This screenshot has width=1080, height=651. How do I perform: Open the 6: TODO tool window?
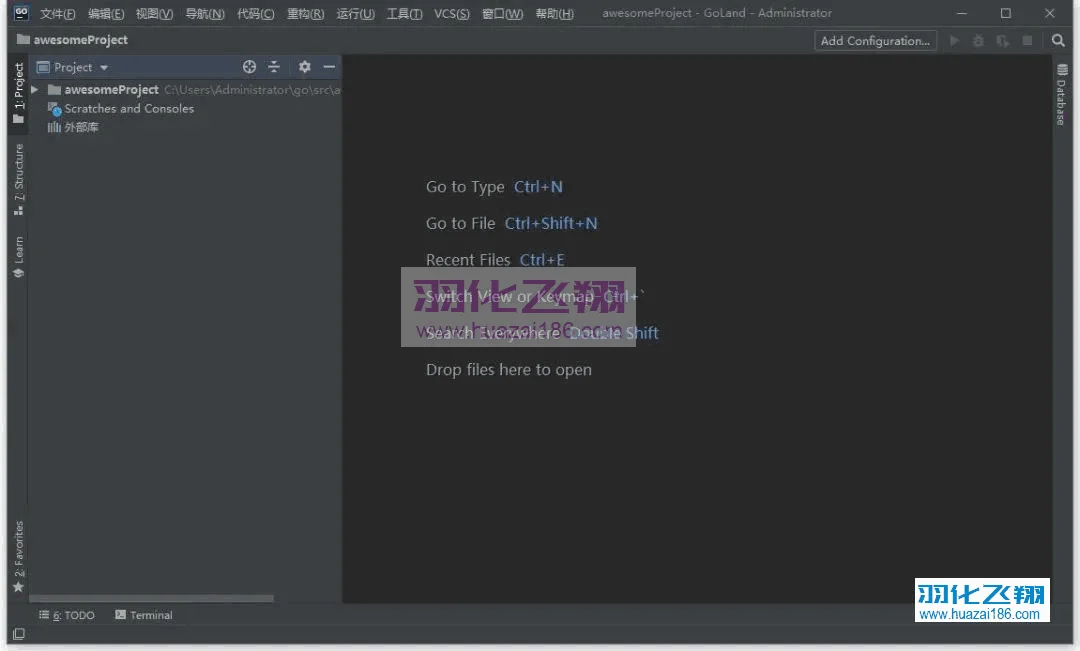[67, 615]
